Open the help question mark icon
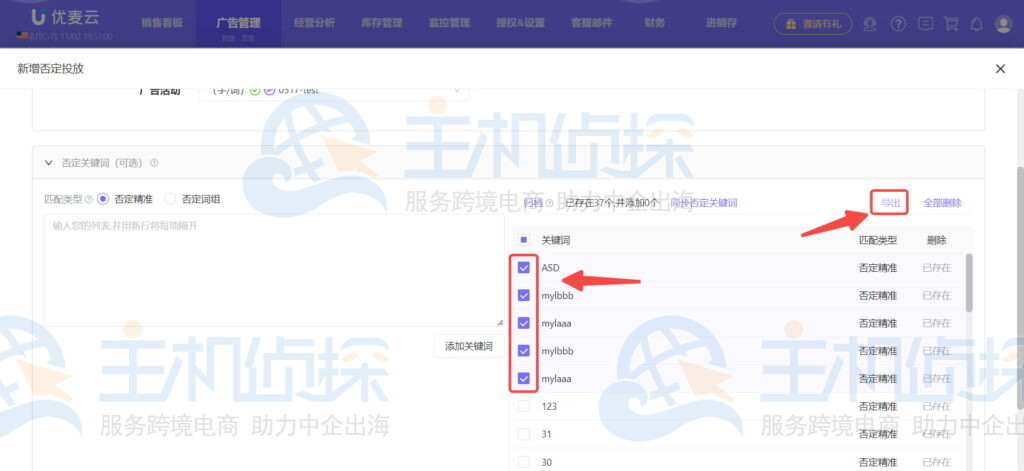This screenshot has width=1024, height=471. (x=898, y=23)
